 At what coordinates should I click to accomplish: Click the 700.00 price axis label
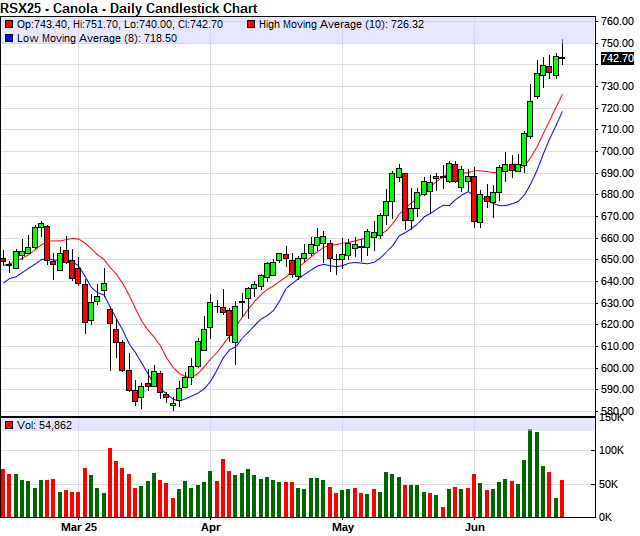[618, 151]
